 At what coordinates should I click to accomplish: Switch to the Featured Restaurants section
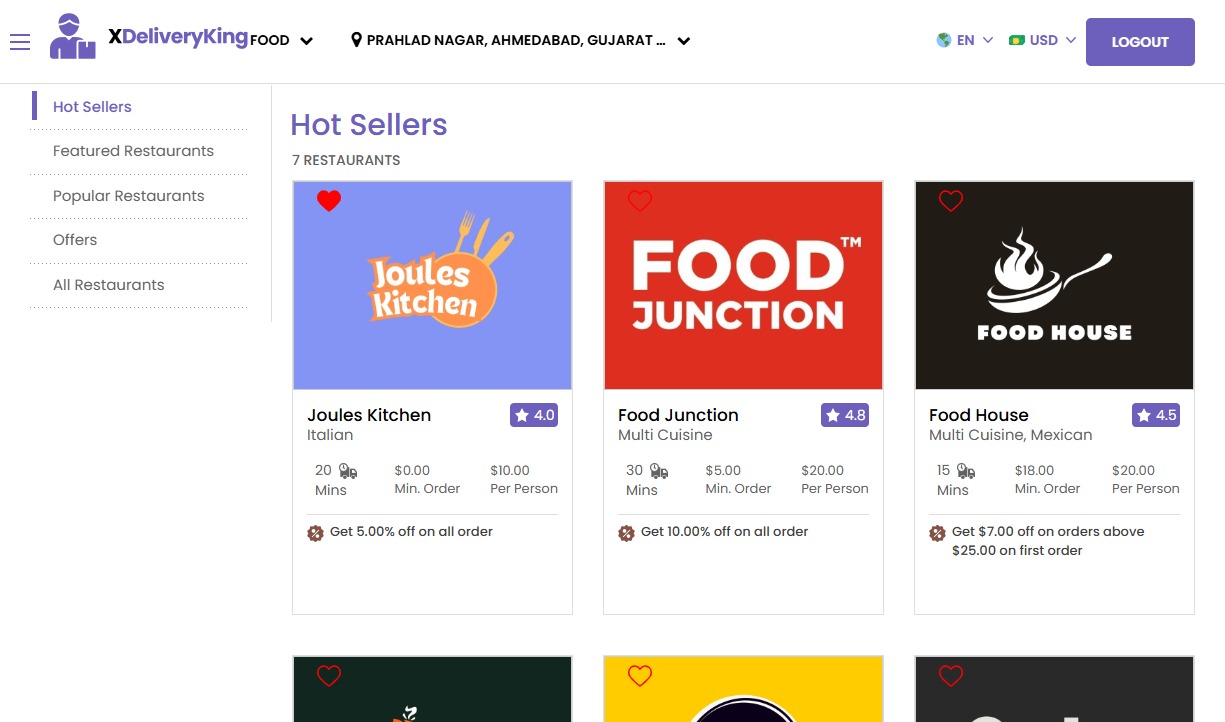(133, 150)
